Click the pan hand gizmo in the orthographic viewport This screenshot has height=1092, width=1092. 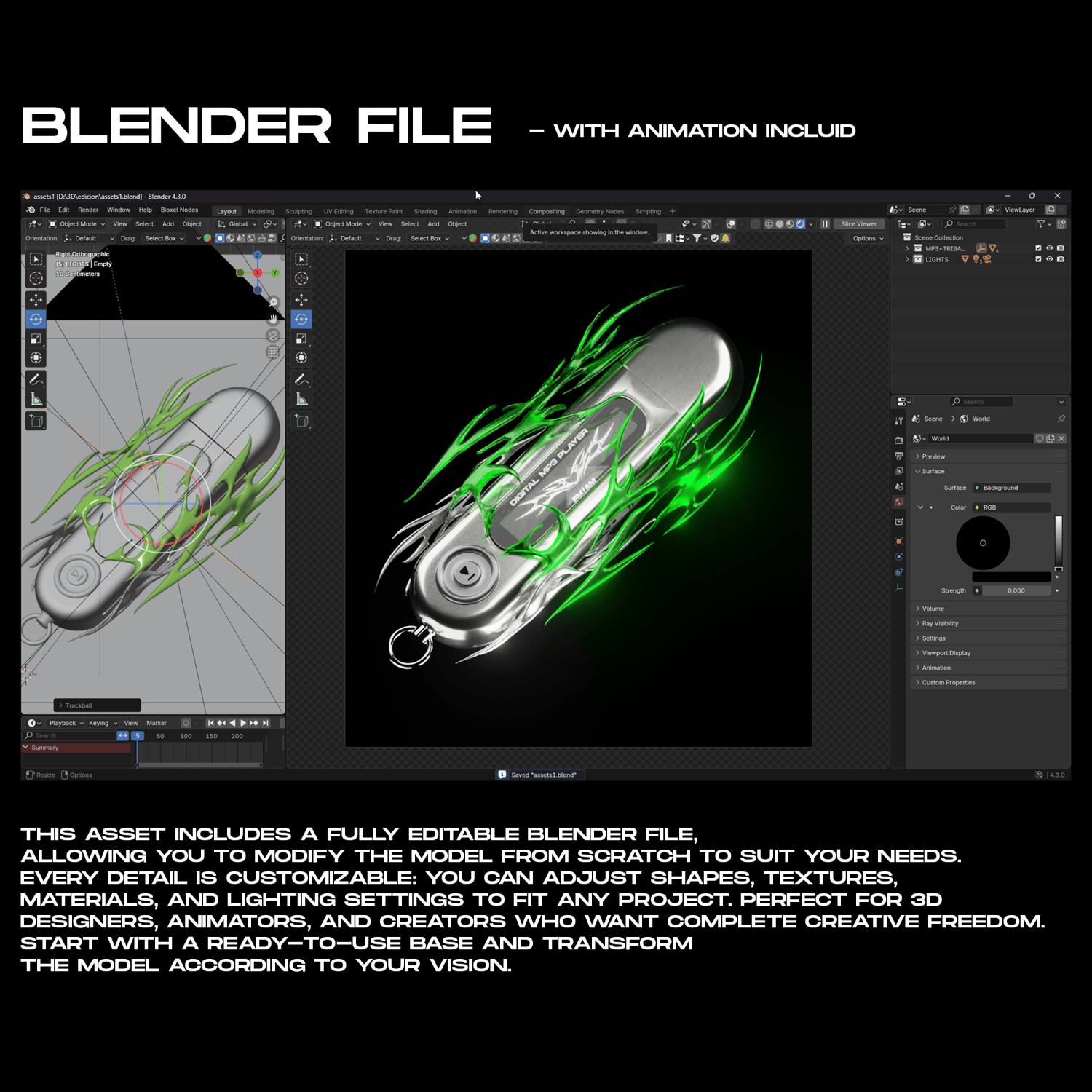273,319
